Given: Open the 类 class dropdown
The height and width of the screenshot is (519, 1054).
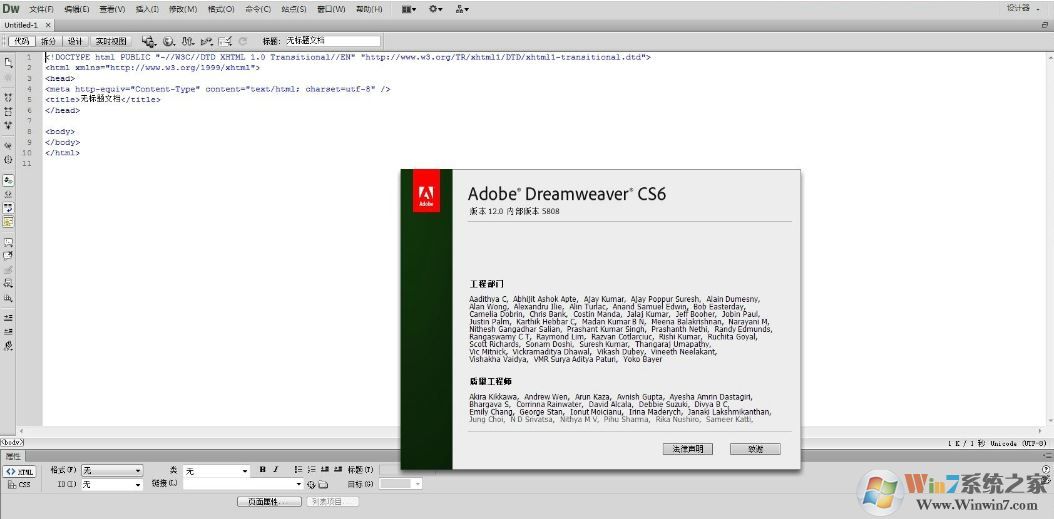Looking at the screenshot, I should 216,471.
